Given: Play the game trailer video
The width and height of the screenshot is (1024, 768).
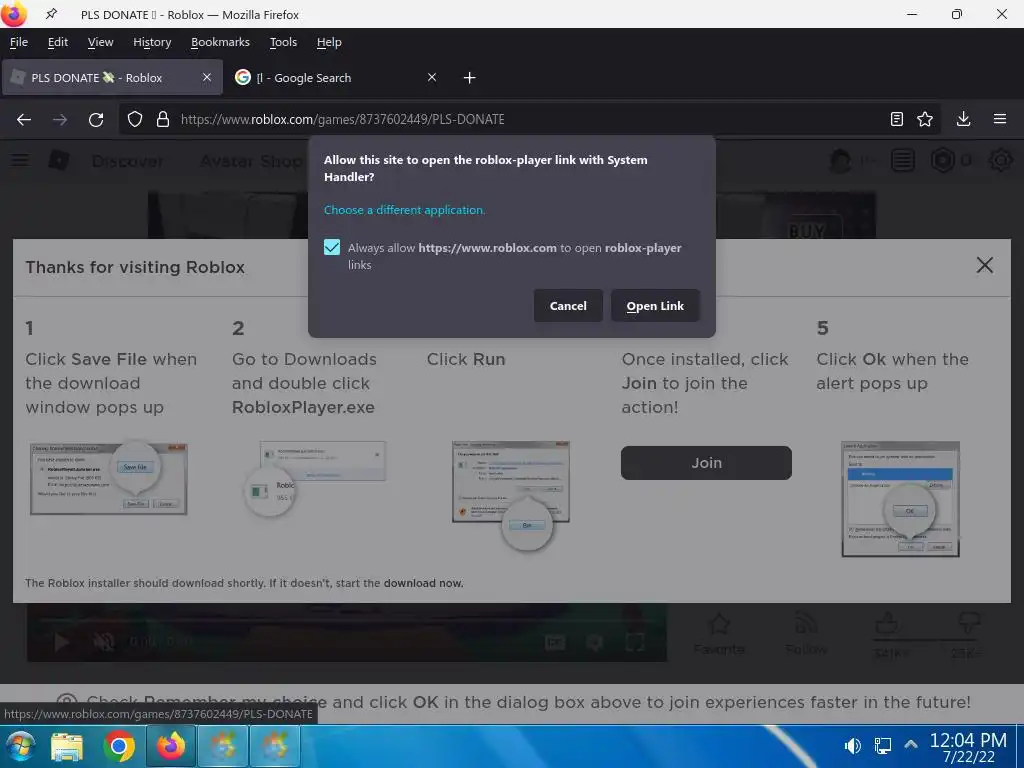Looking at the screenshot, I should [x=62, y=642].
